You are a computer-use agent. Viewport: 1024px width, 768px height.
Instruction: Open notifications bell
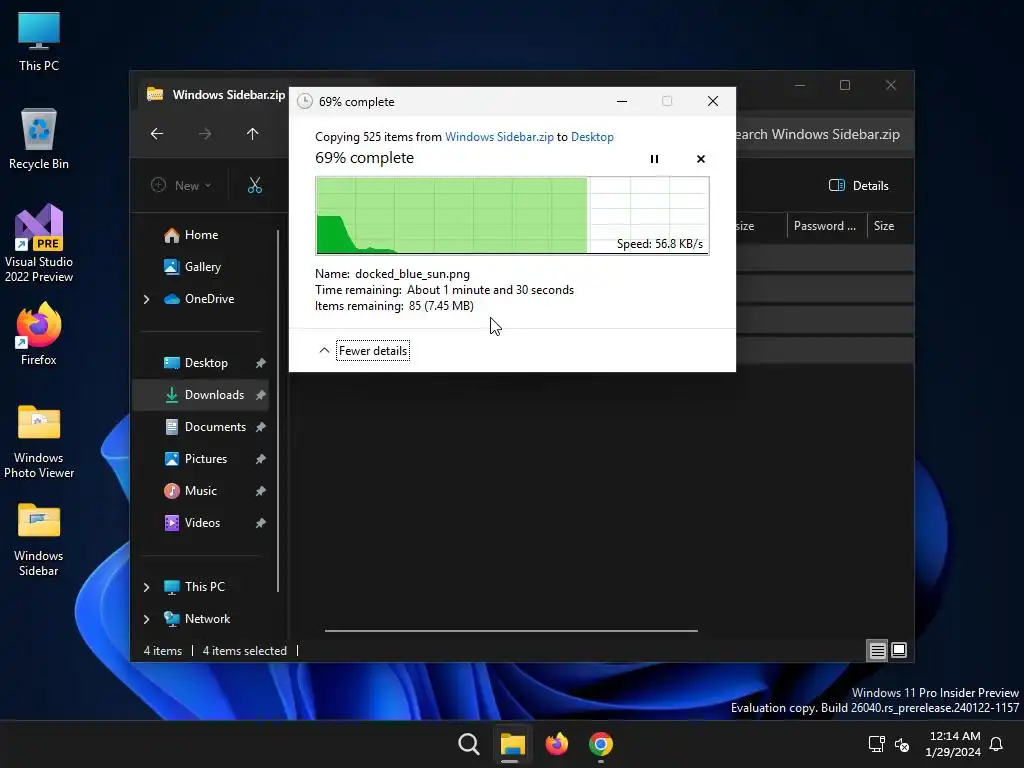point(996,744)
